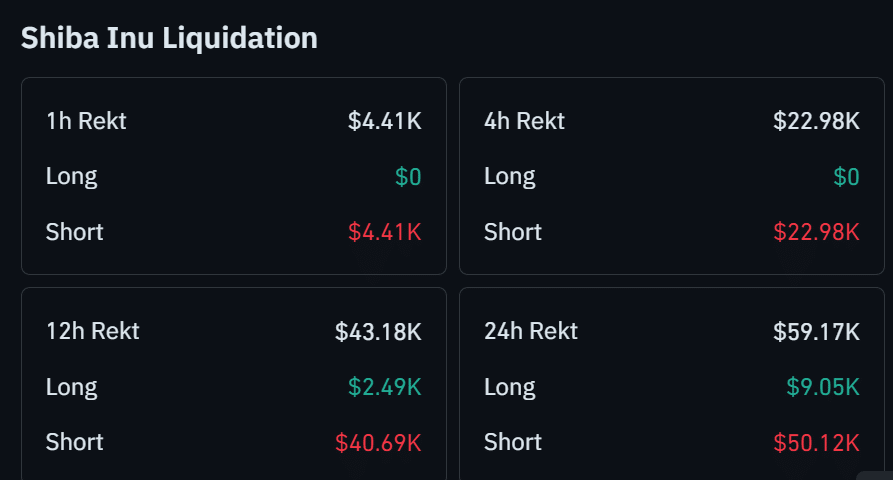
Task: Select the 4h Rekt total $22.98K
Action: click(816, 122)
